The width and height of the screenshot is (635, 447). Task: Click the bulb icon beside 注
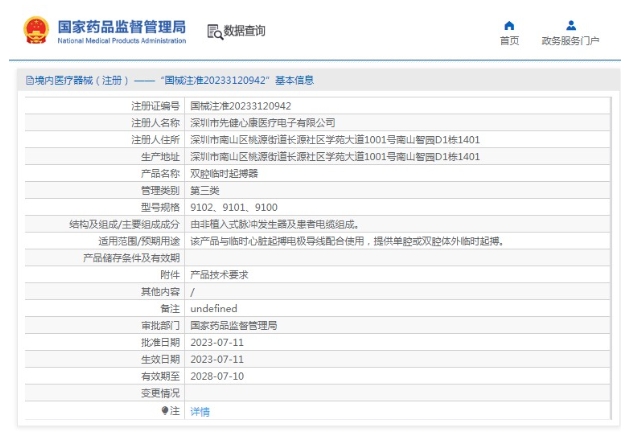(165, 411)
